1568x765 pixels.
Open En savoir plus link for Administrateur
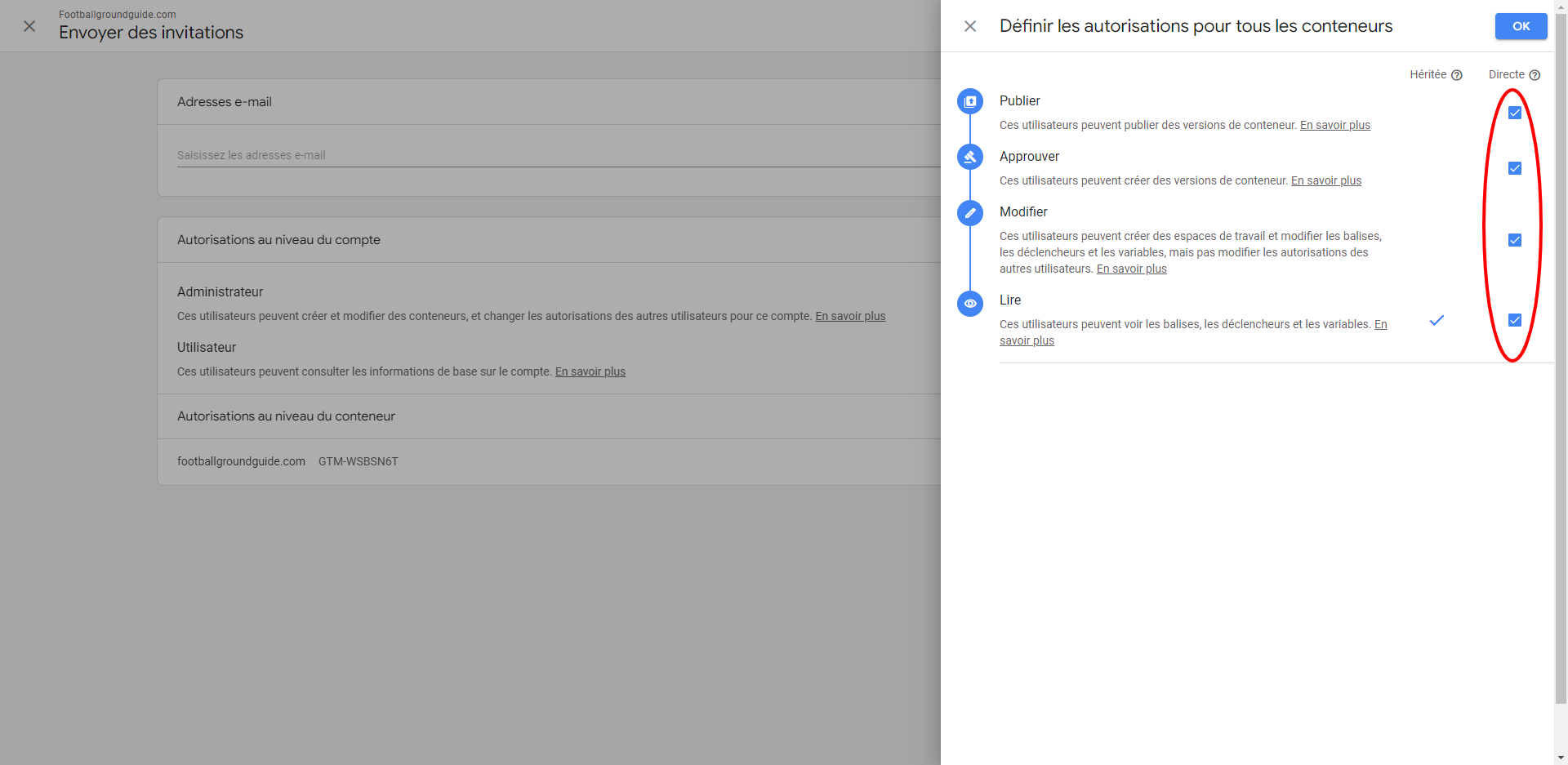(849, 316)
